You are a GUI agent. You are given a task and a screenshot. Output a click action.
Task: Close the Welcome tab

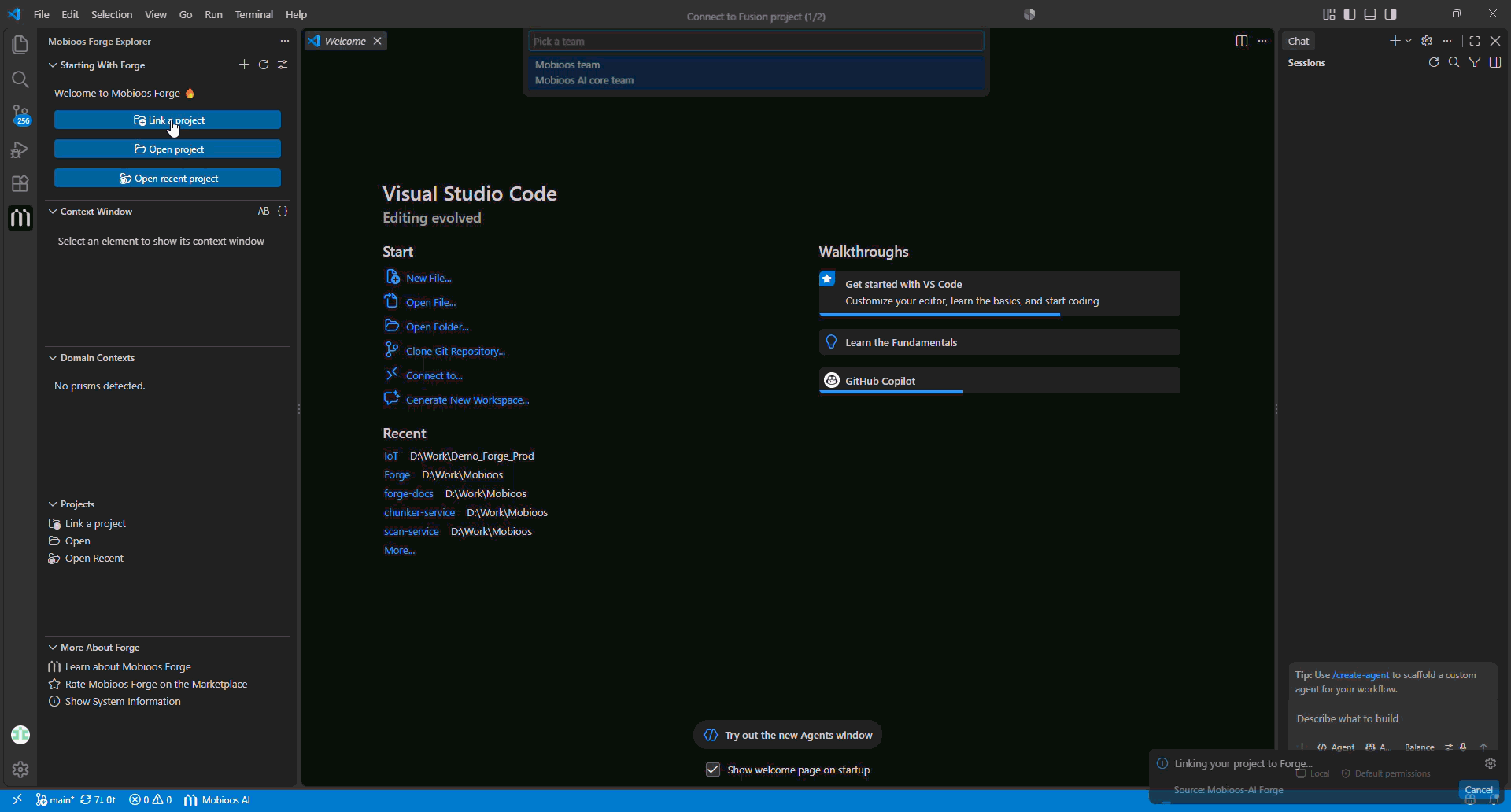(x=378, y=41)
